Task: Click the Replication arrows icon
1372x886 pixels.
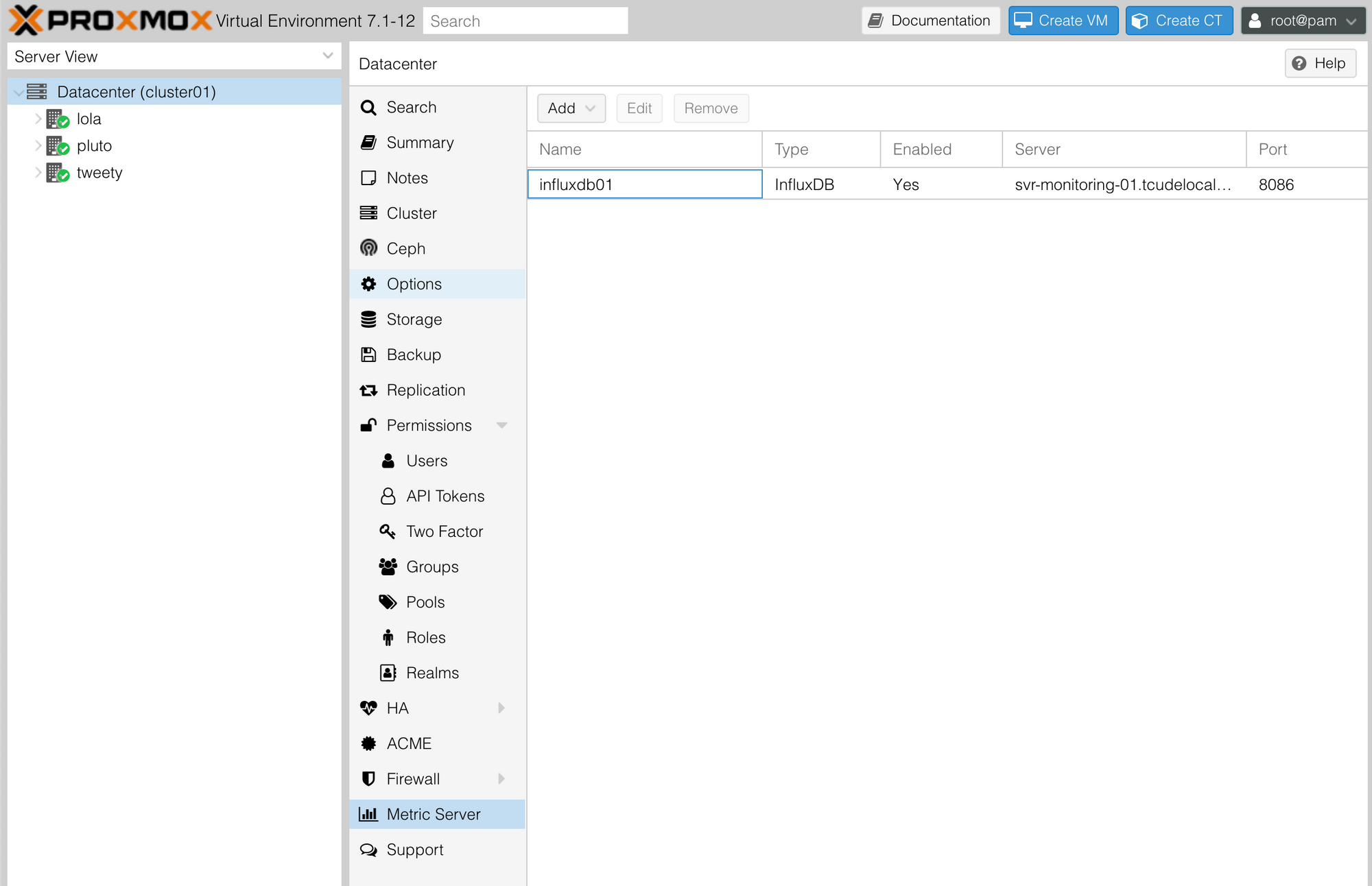Action: tap(368, 390)
